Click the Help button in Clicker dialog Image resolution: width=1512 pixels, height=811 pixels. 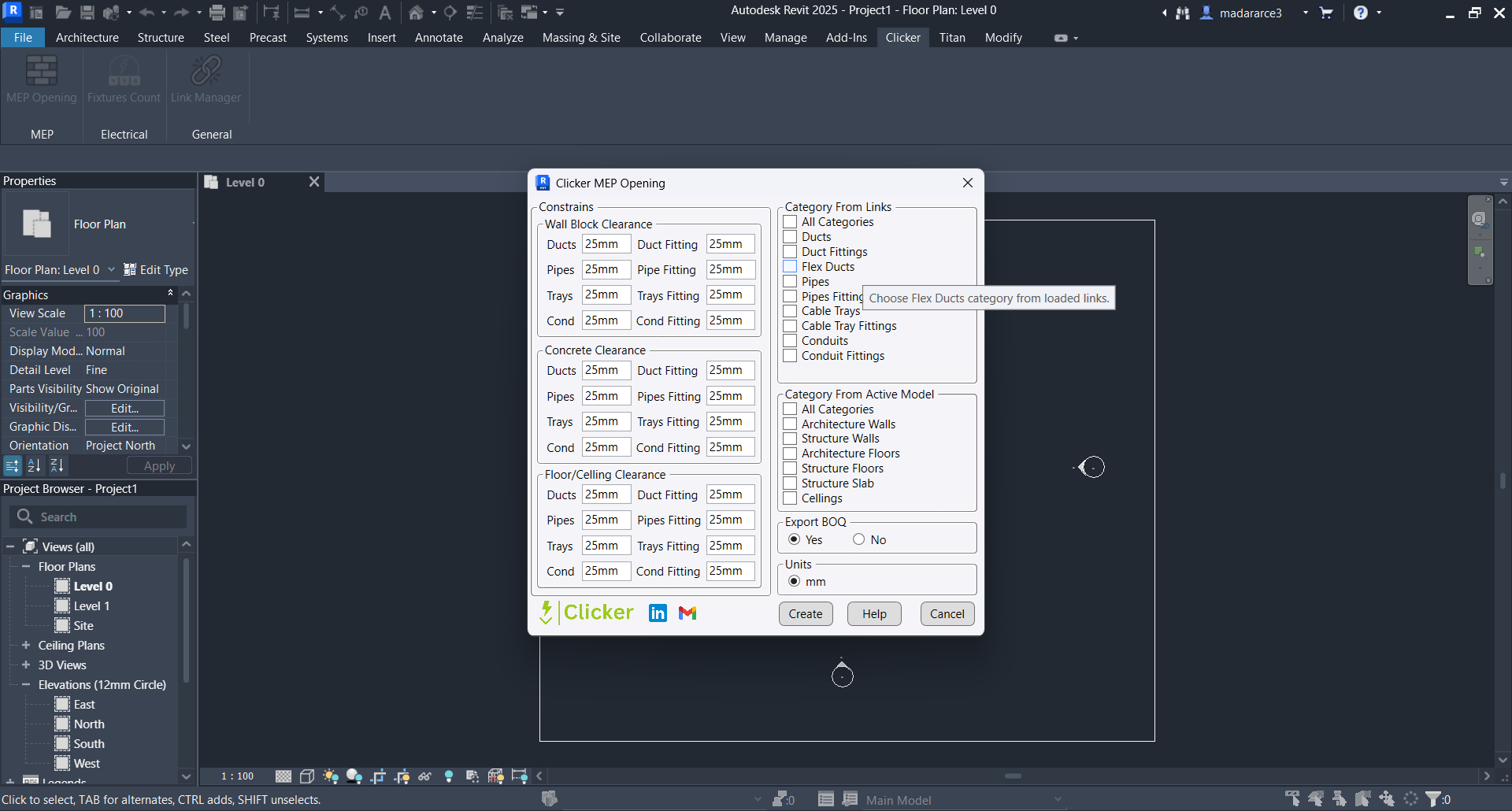pos(874,614)
